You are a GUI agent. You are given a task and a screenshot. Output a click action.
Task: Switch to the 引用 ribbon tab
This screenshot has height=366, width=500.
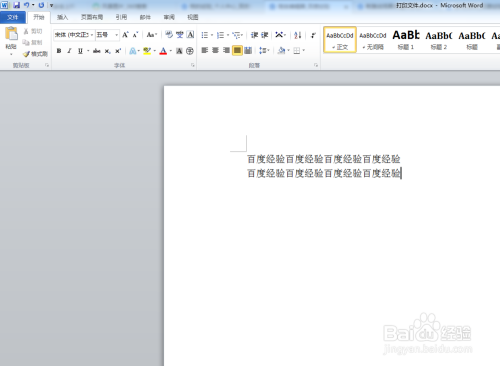click(121, 17)
